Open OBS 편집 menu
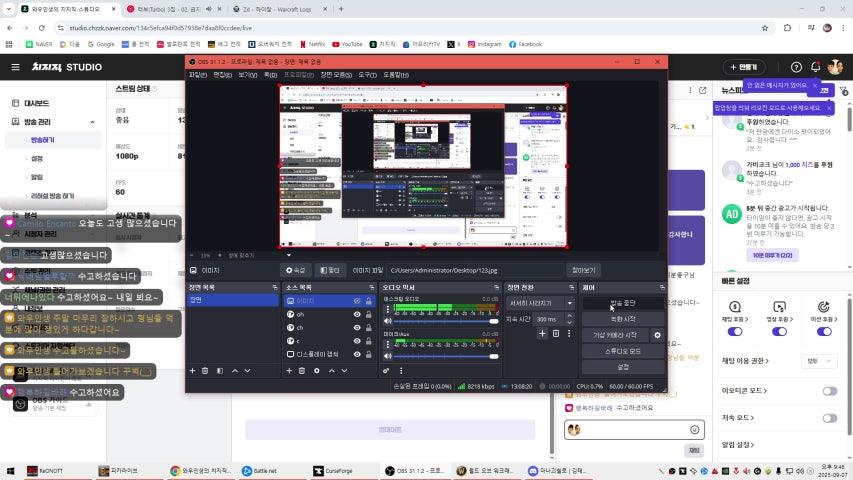The height and width of the screenshot is (480, 853). 222,75
